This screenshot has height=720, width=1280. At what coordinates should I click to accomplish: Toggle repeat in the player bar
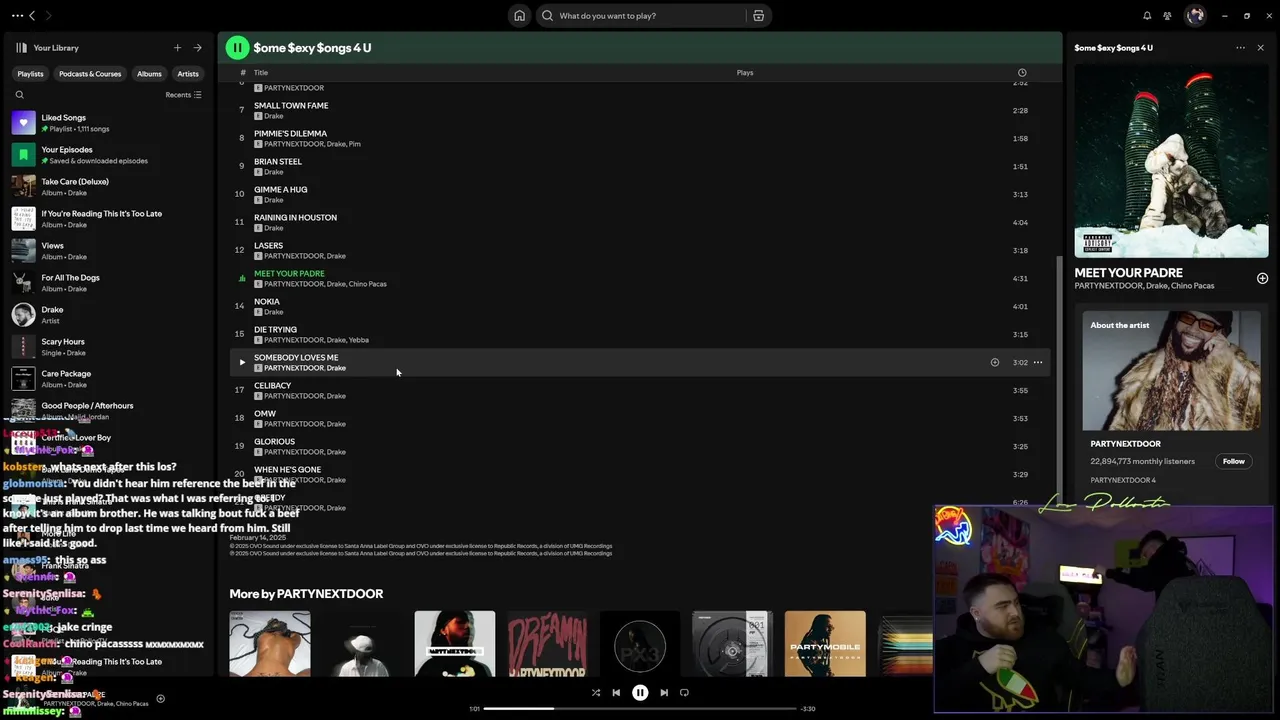pos(684,692)
